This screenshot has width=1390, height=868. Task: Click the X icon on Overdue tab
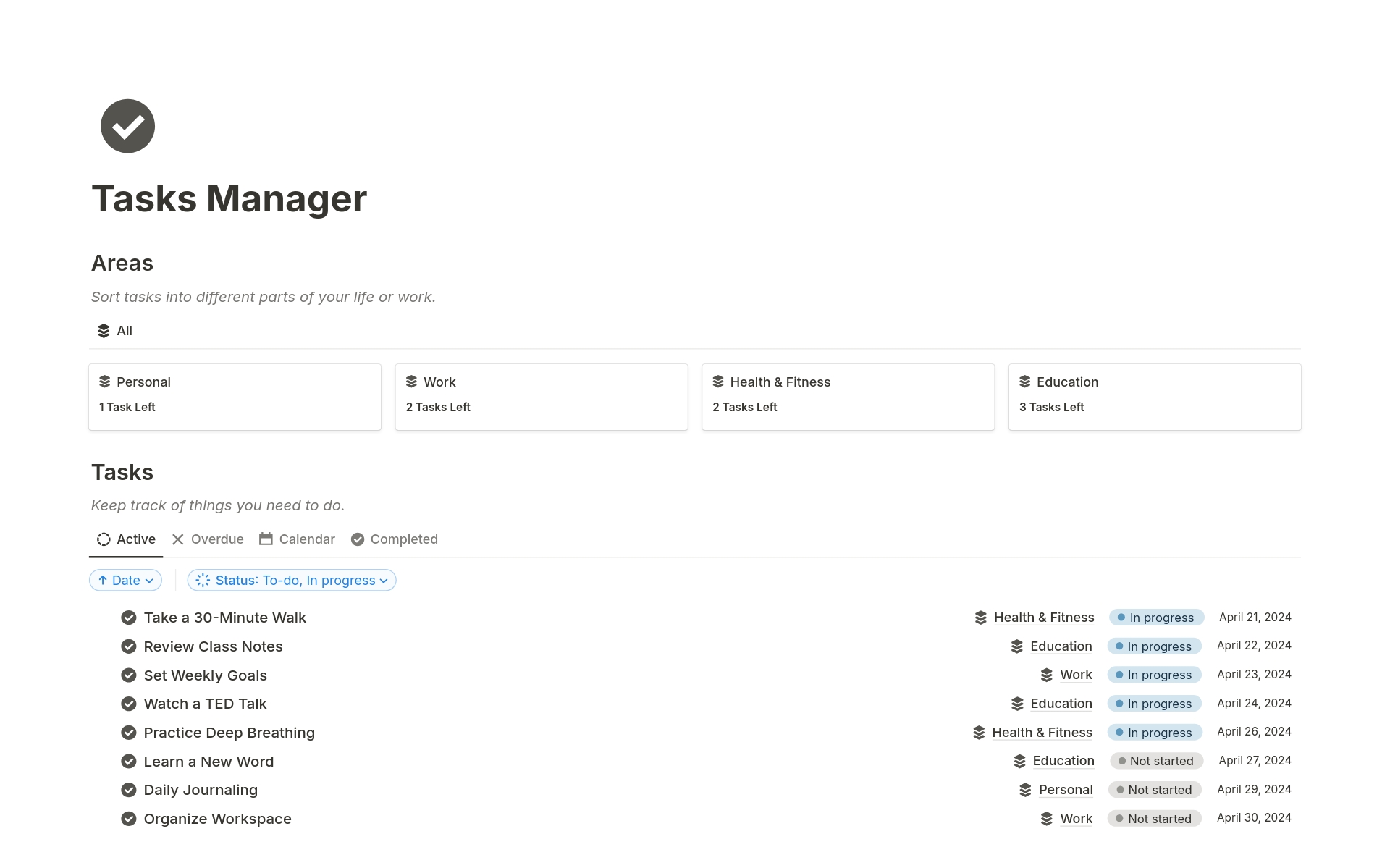(x=178, y=539)
